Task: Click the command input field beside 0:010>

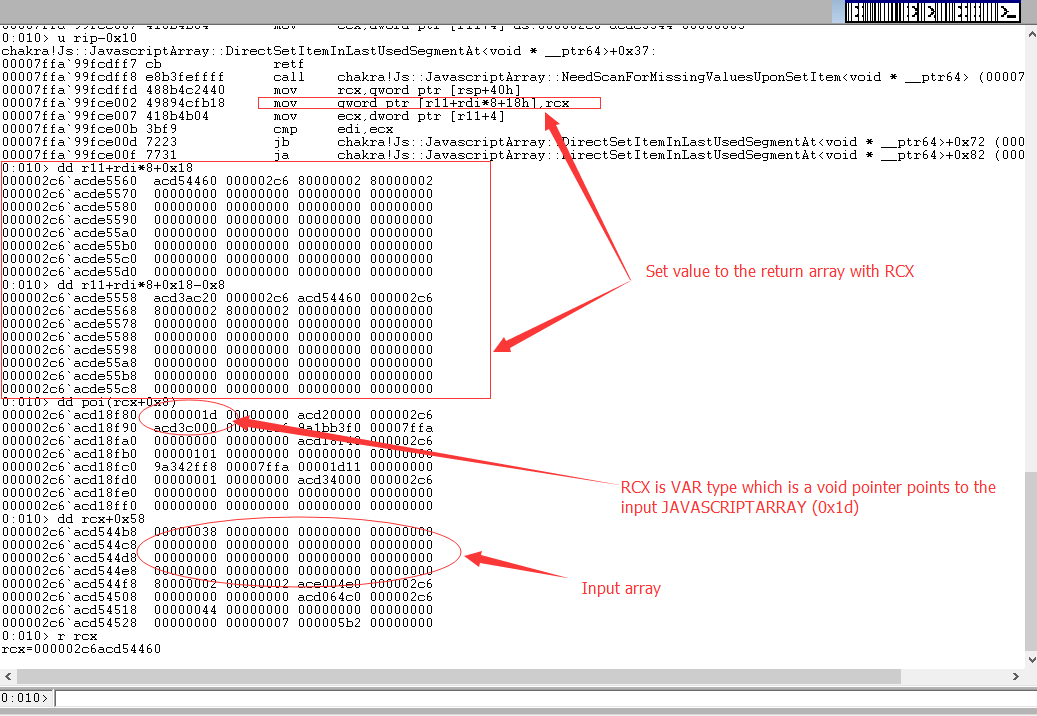Action: (x=200, y=697)
